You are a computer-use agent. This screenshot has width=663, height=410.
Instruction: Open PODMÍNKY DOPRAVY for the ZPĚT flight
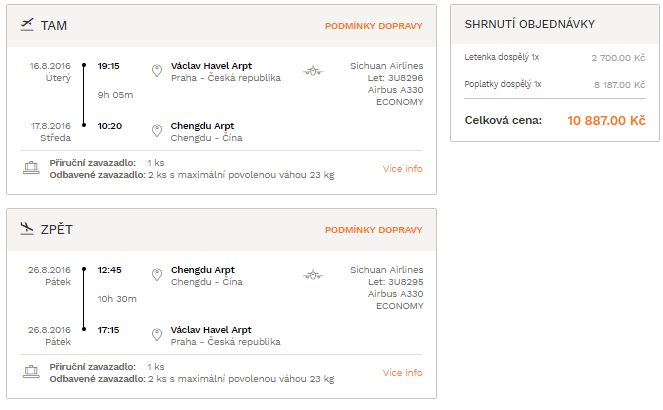(x=373, y=230)
